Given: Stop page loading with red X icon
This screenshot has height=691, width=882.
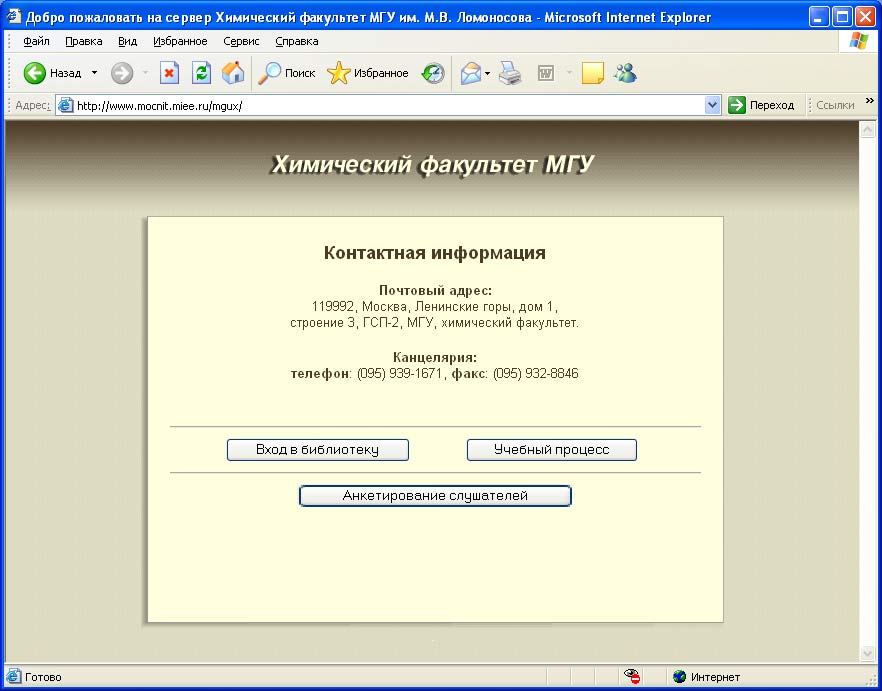Looking at the screenshot, I should click(169, 73).
